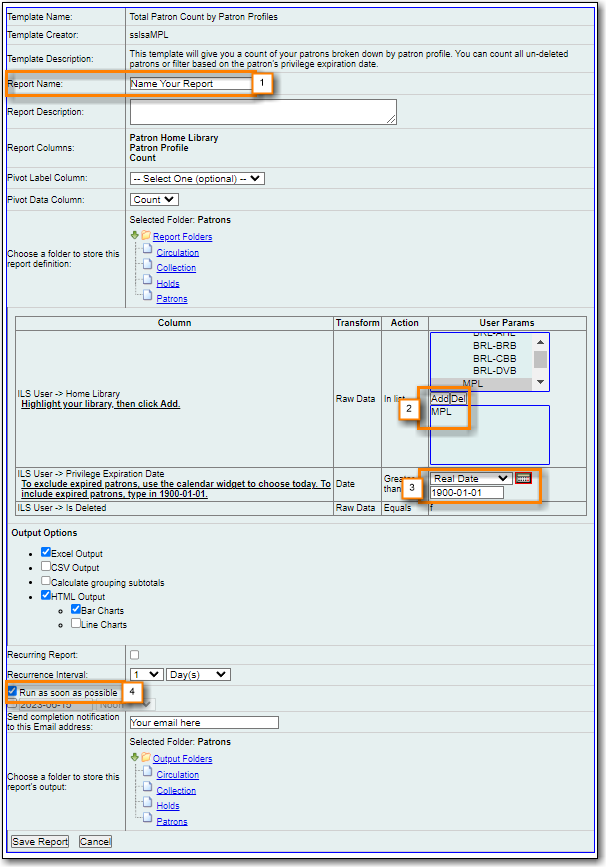
Task: Open the calendar widget icon
Action: tap(523, 478)
